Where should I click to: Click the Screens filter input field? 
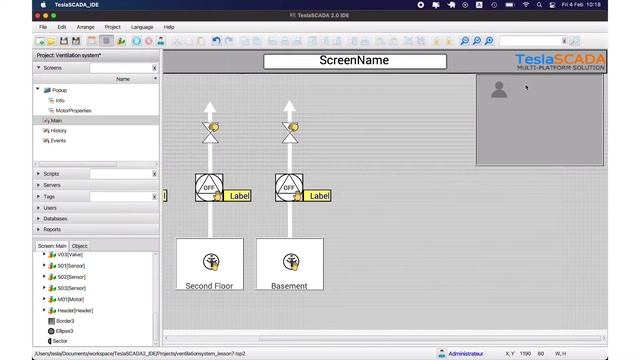121,68
